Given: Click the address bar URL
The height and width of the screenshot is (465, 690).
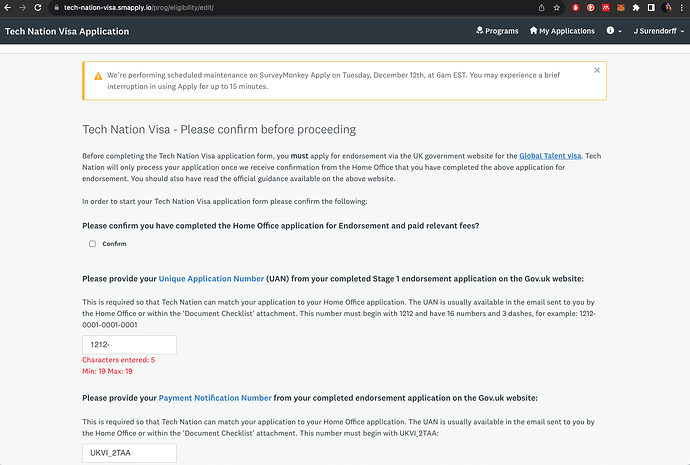Looking at the screenshot, I should [x=139, y=7].
